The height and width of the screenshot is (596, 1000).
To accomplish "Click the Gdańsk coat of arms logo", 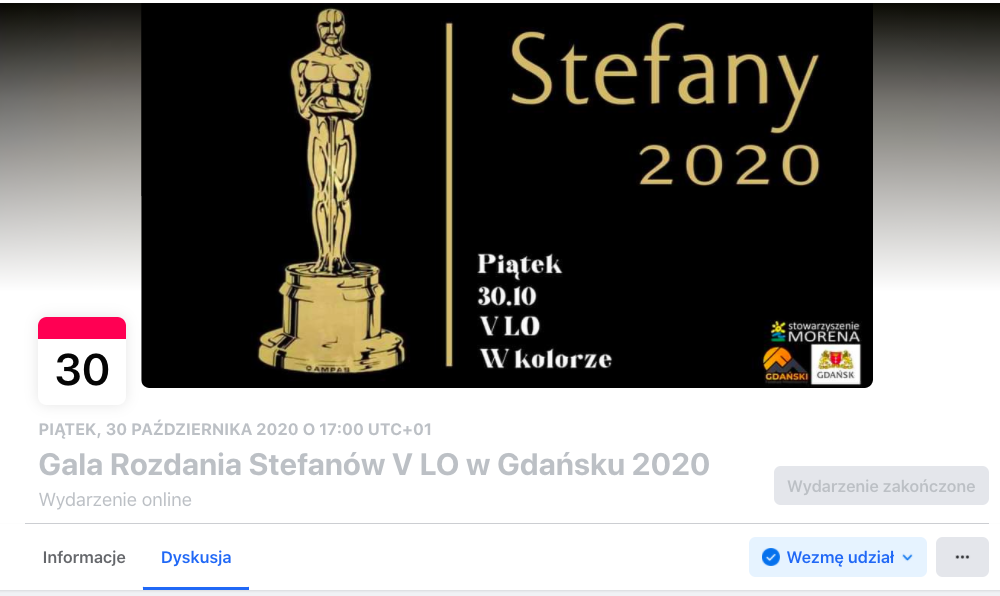I will pyautogui.click(x=835, y=365).
